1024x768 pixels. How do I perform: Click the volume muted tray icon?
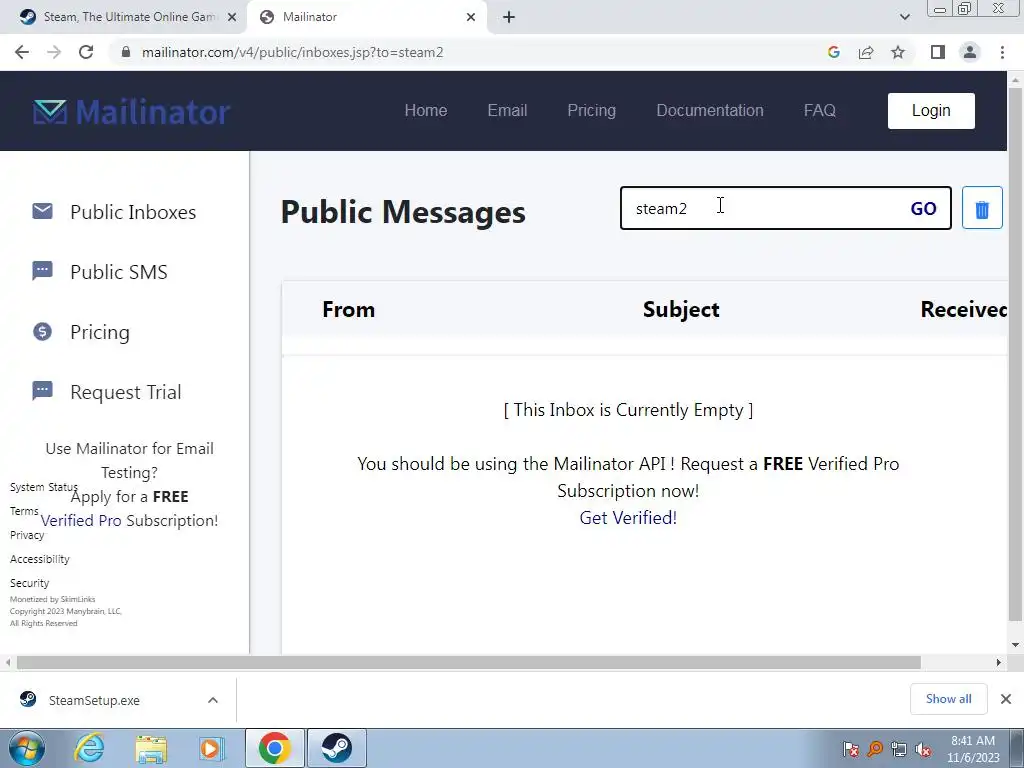[x=923, y=749]
